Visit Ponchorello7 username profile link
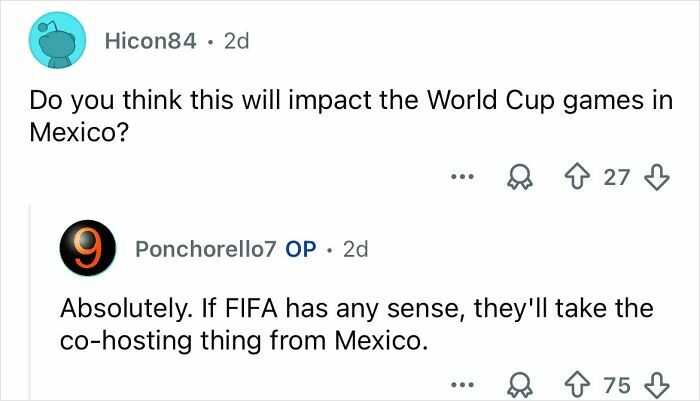The width and height of the screenshot is (700, 401). point(206,250)
